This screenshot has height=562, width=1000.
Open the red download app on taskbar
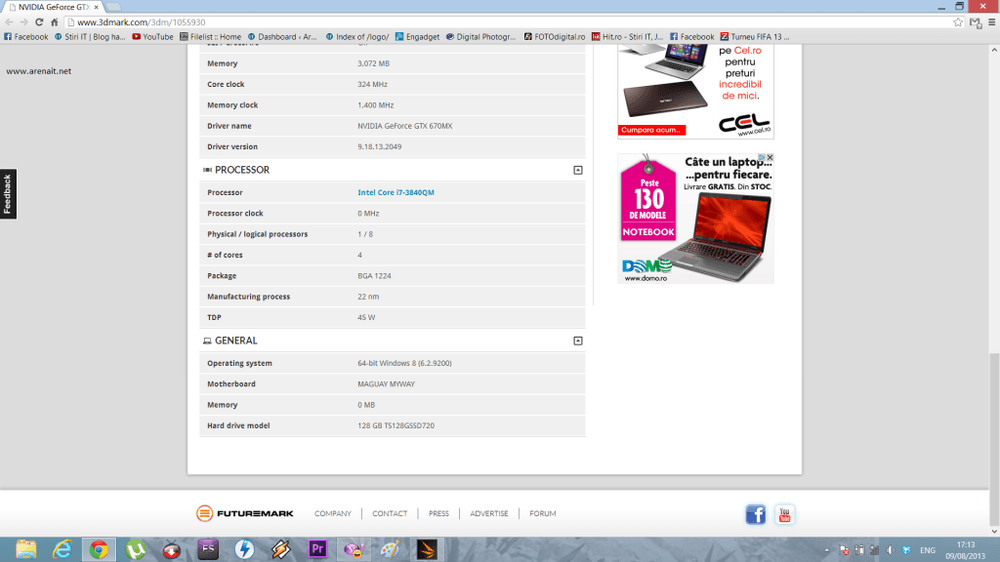pos(172,549)
